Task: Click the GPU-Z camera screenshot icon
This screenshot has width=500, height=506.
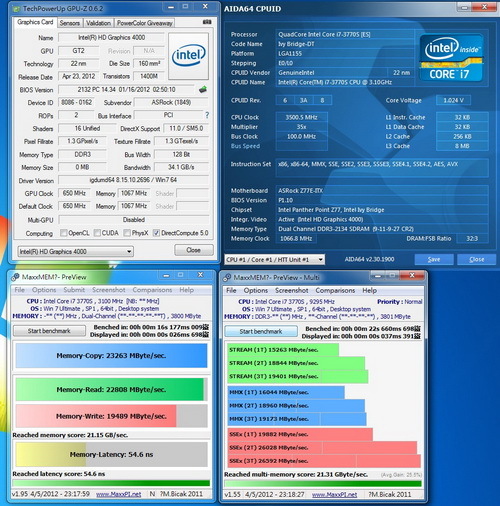Action: (x=207, y=22)
